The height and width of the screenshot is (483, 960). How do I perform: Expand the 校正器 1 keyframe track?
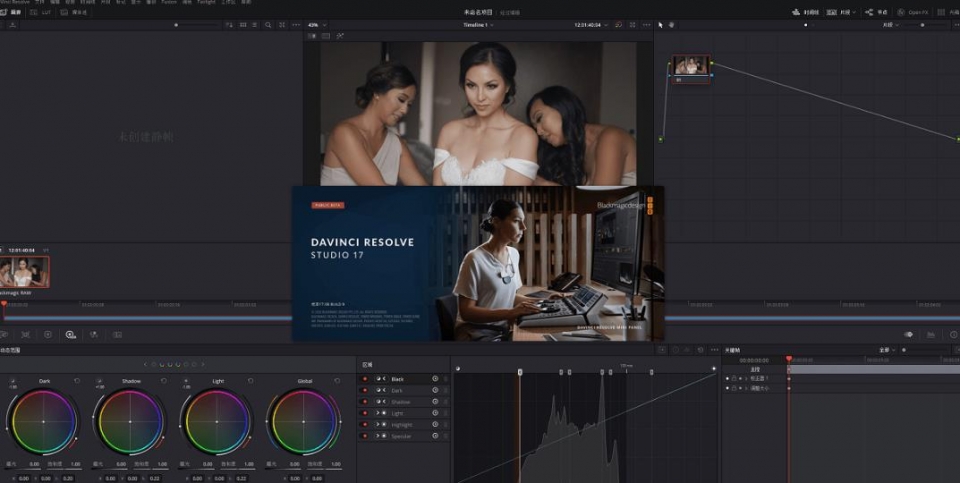click(746, 378)
